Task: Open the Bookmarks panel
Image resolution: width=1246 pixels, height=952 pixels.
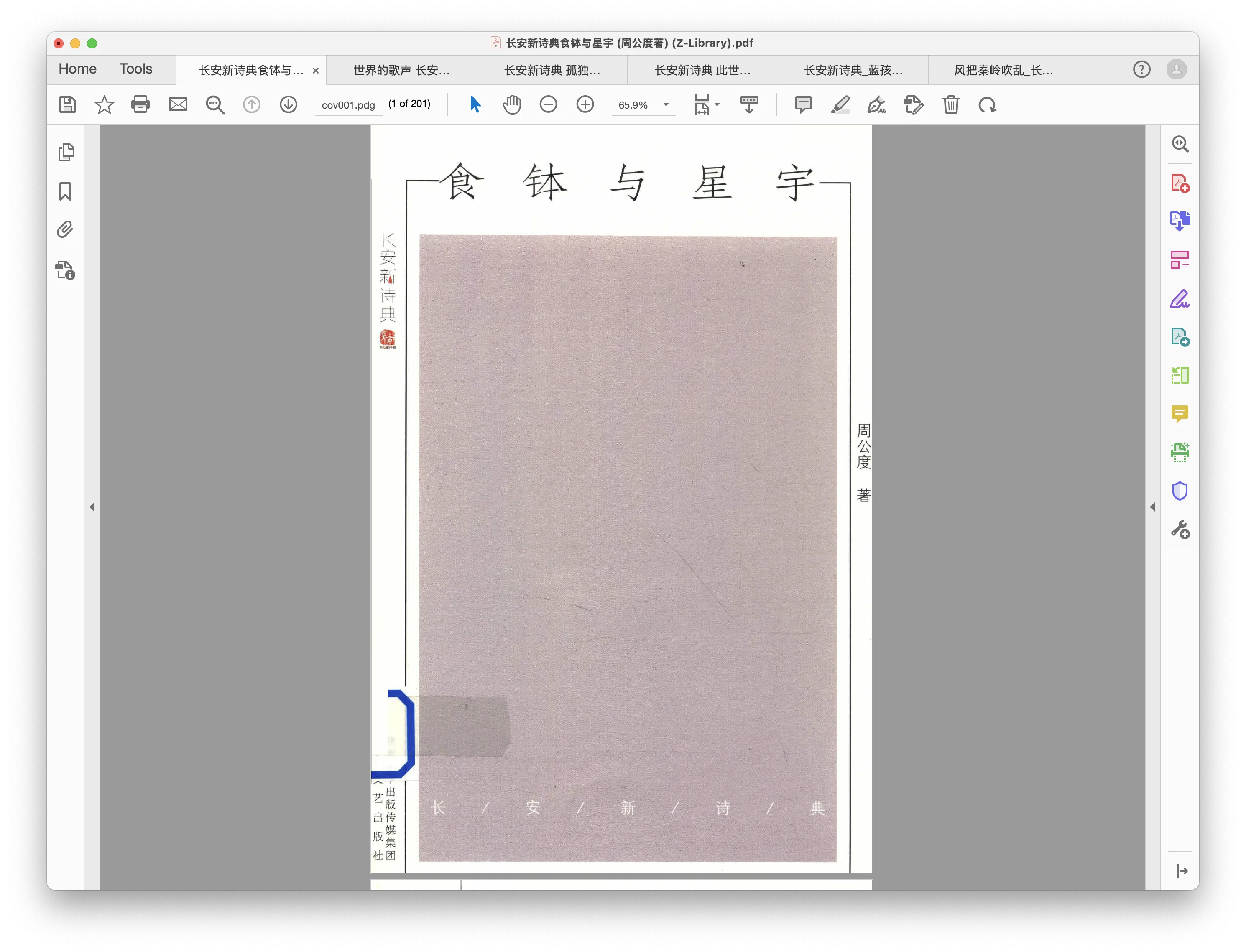Action: tap(65, 192)
